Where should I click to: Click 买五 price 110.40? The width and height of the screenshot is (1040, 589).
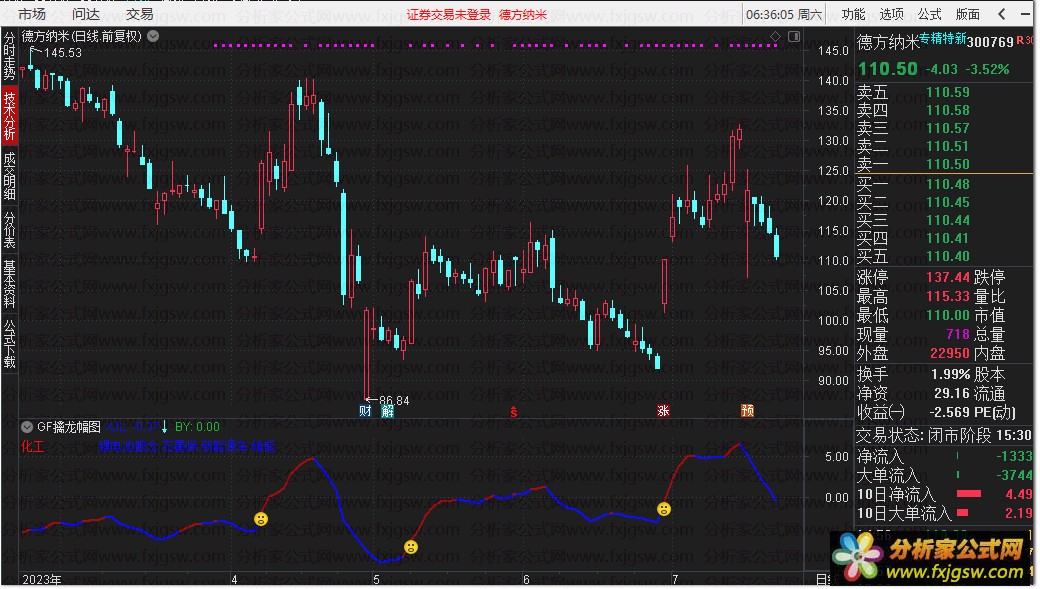coord(948,256)
